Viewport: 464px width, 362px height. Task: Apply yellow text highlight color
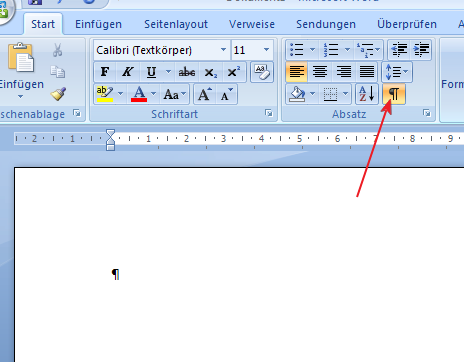coord(105,94)
